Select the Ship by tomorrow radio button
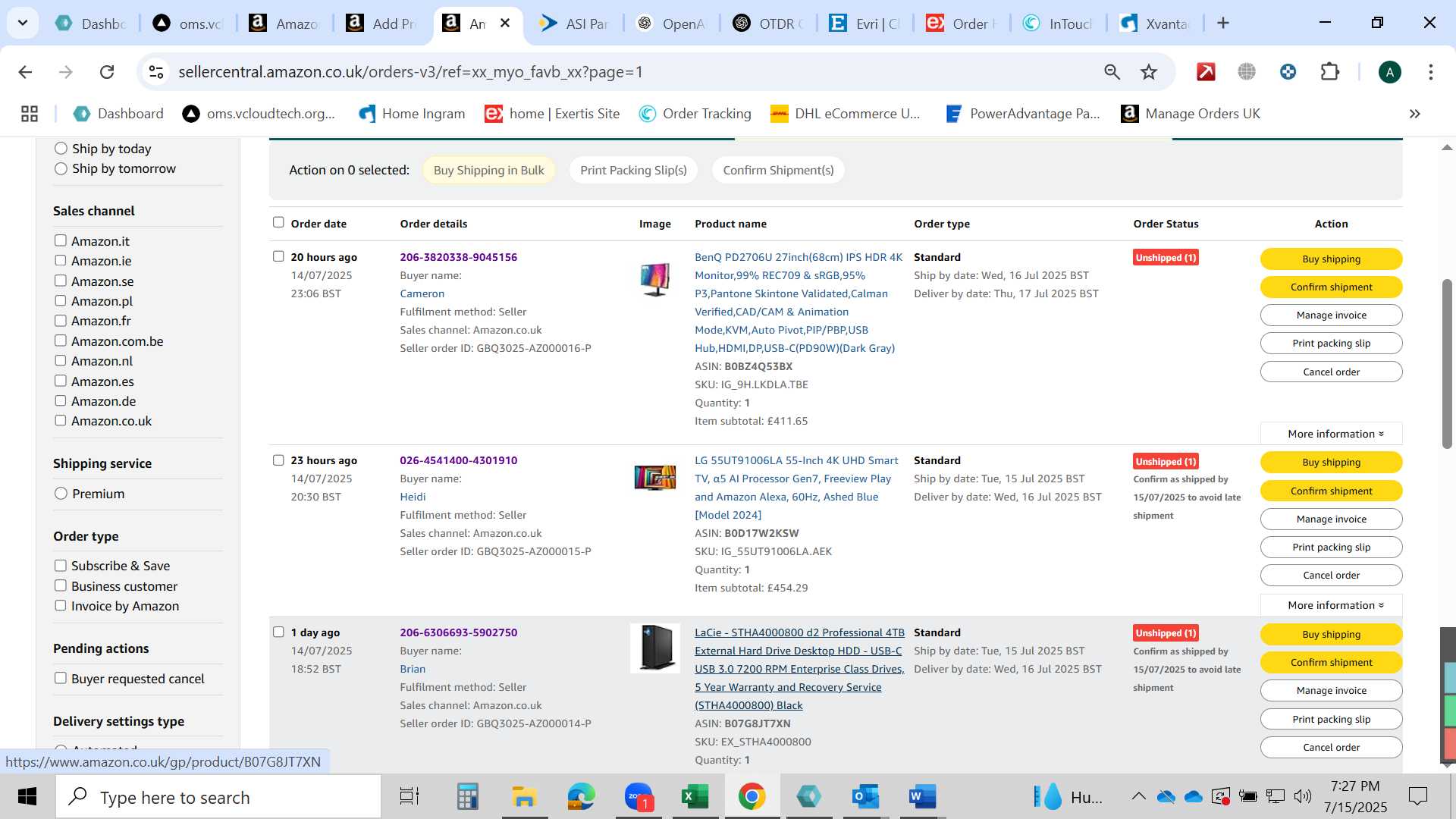 pyautogui.click(x=61, y=168)
